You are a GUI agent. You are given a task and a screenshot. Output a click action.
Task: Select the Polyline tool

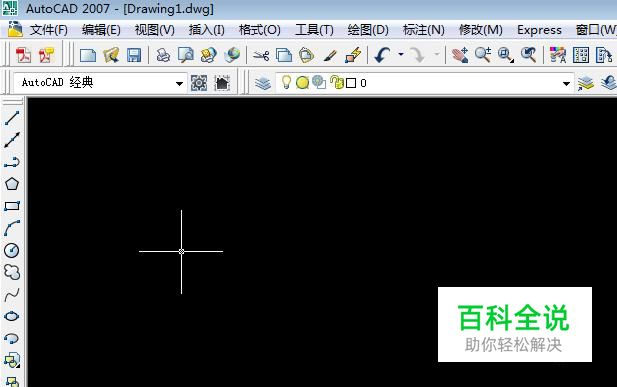pos(12,162)
